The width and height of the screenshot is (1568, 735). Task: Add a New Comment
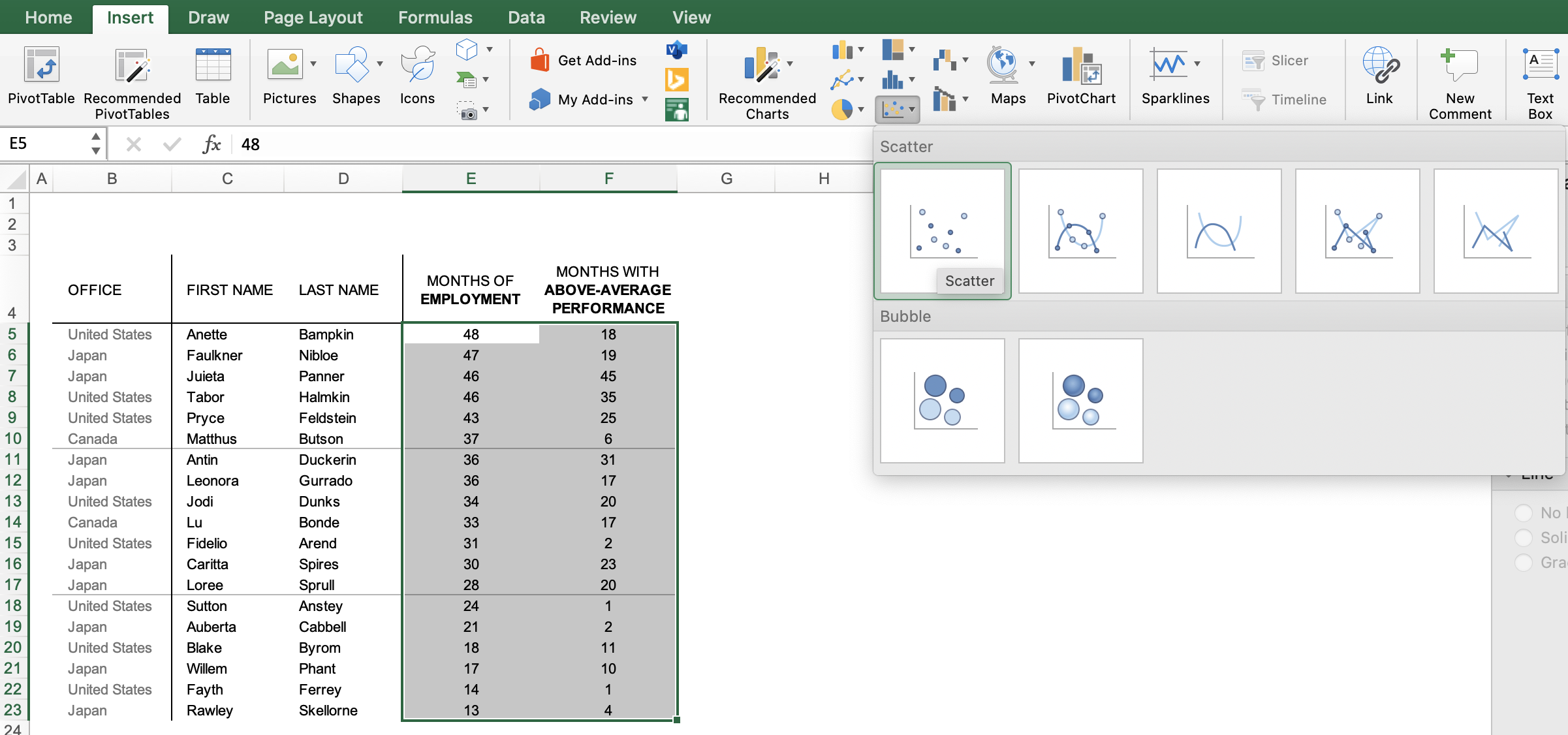click(1460, 78)
